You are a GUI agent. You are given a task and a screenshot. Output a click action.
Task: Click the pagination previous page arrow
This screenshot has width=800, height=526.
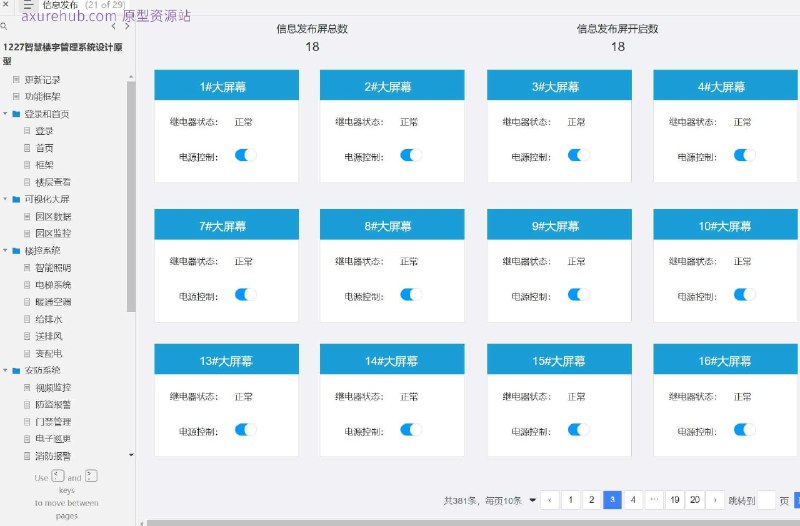[x=549, y=500]
